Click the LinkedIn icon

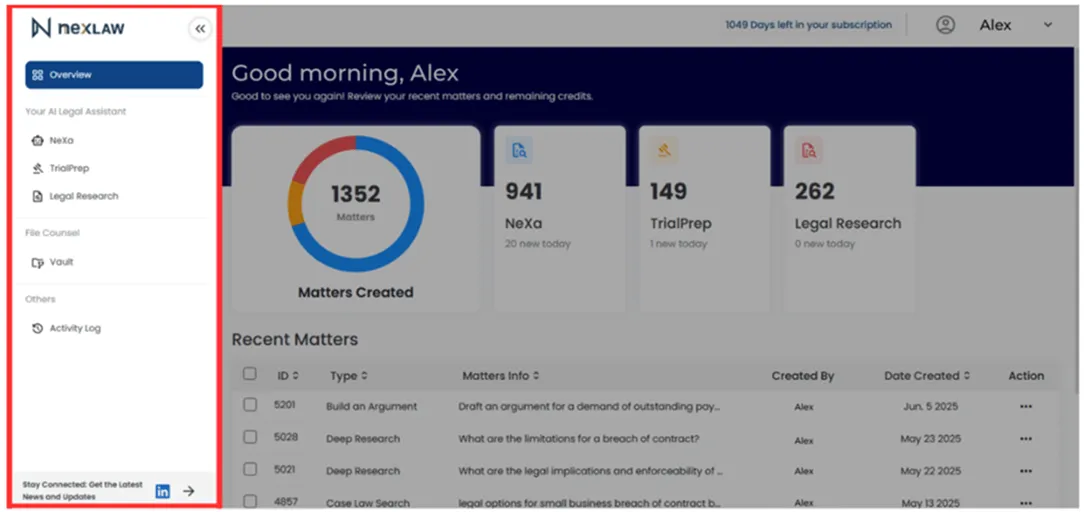162,491
